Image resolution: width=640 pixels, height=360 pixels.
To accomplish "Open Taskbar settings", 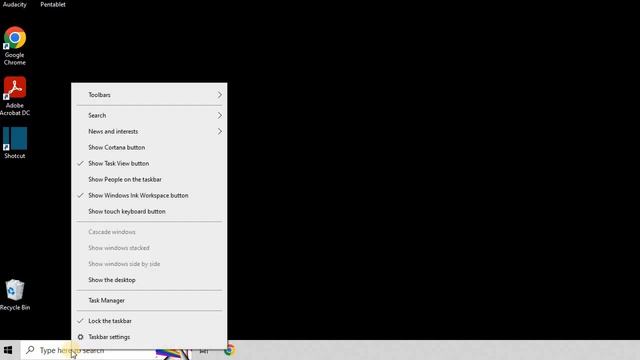I will (x=149, y=337).
